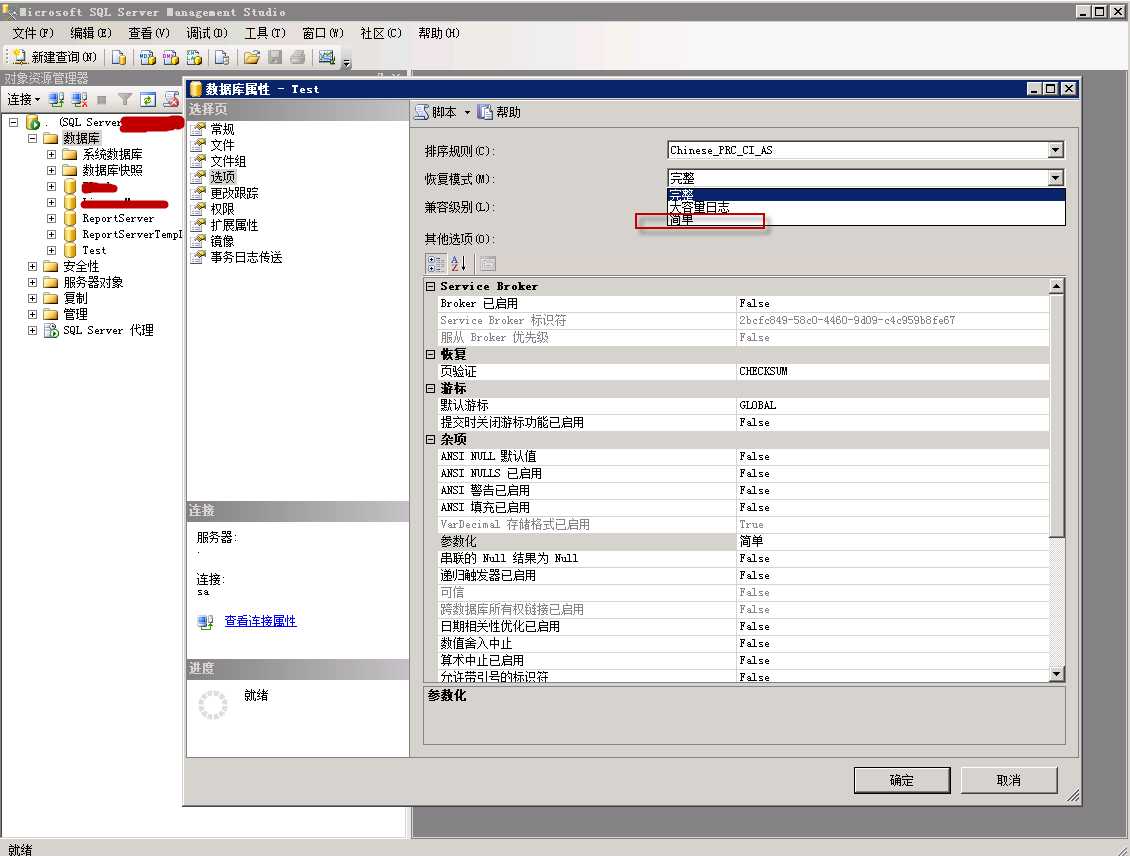Click the MDX query icon in toolbar
The width and height of the screenshot is (1130, 856).
[x=147, y=58]
